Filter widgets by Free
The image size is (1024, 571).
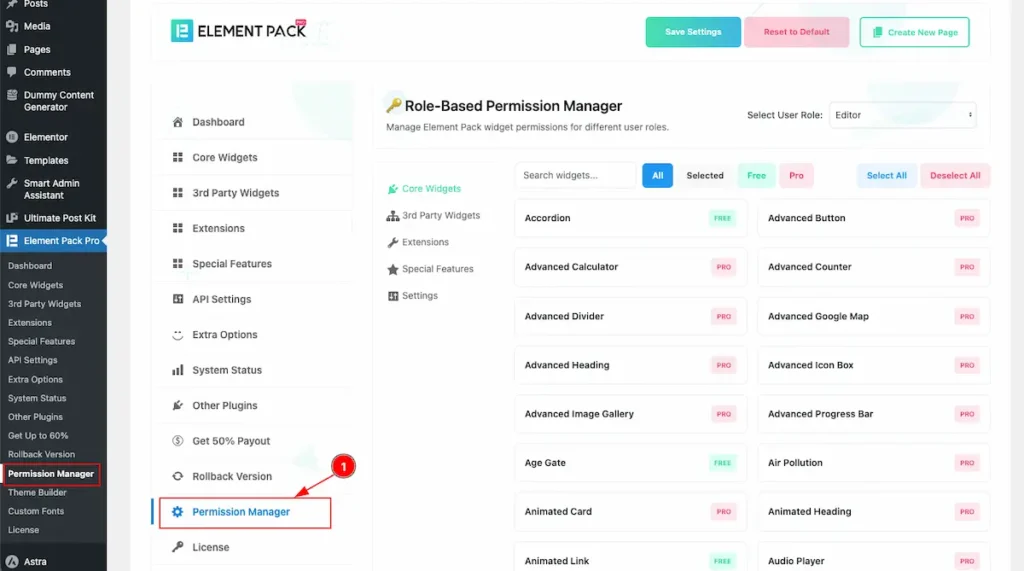(x=756, y=176)
